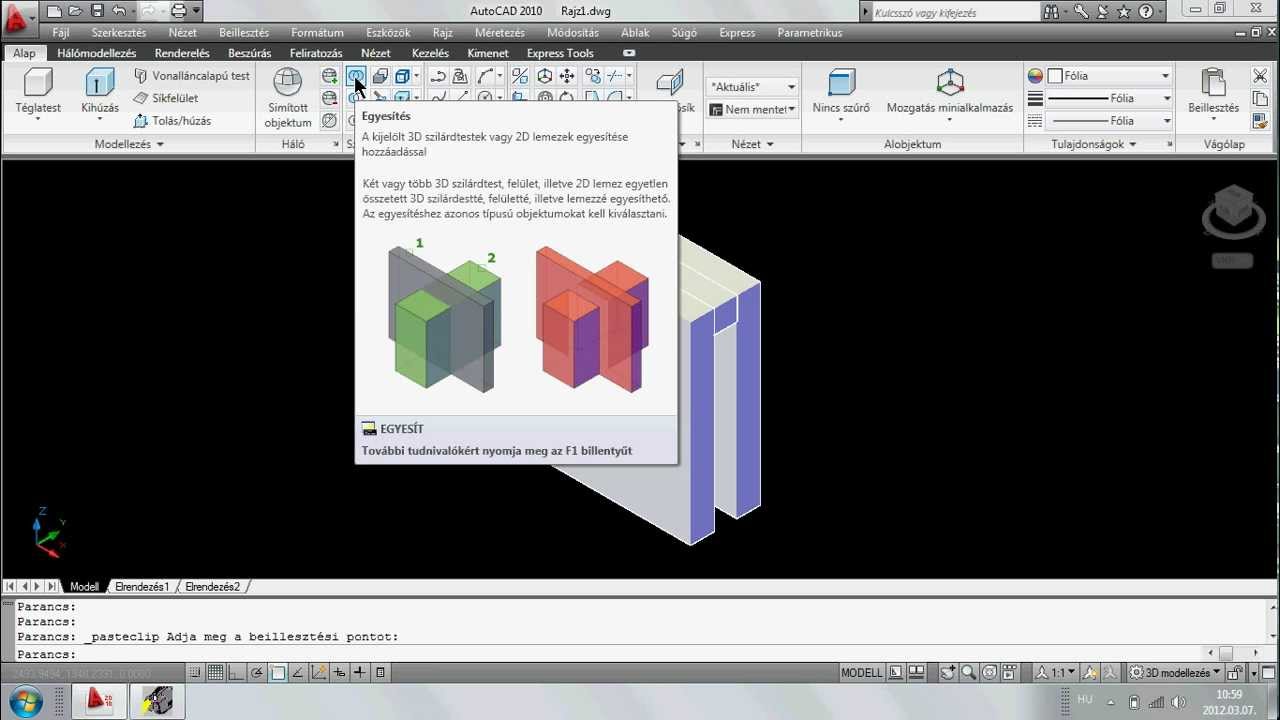
Task: Click the new drawing icon in quick access
Action: coord(54,11)
